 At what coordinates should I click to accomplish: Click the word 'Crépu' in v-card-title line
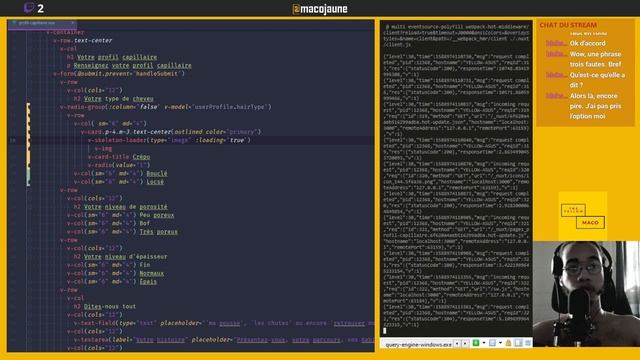pos(141,157)
